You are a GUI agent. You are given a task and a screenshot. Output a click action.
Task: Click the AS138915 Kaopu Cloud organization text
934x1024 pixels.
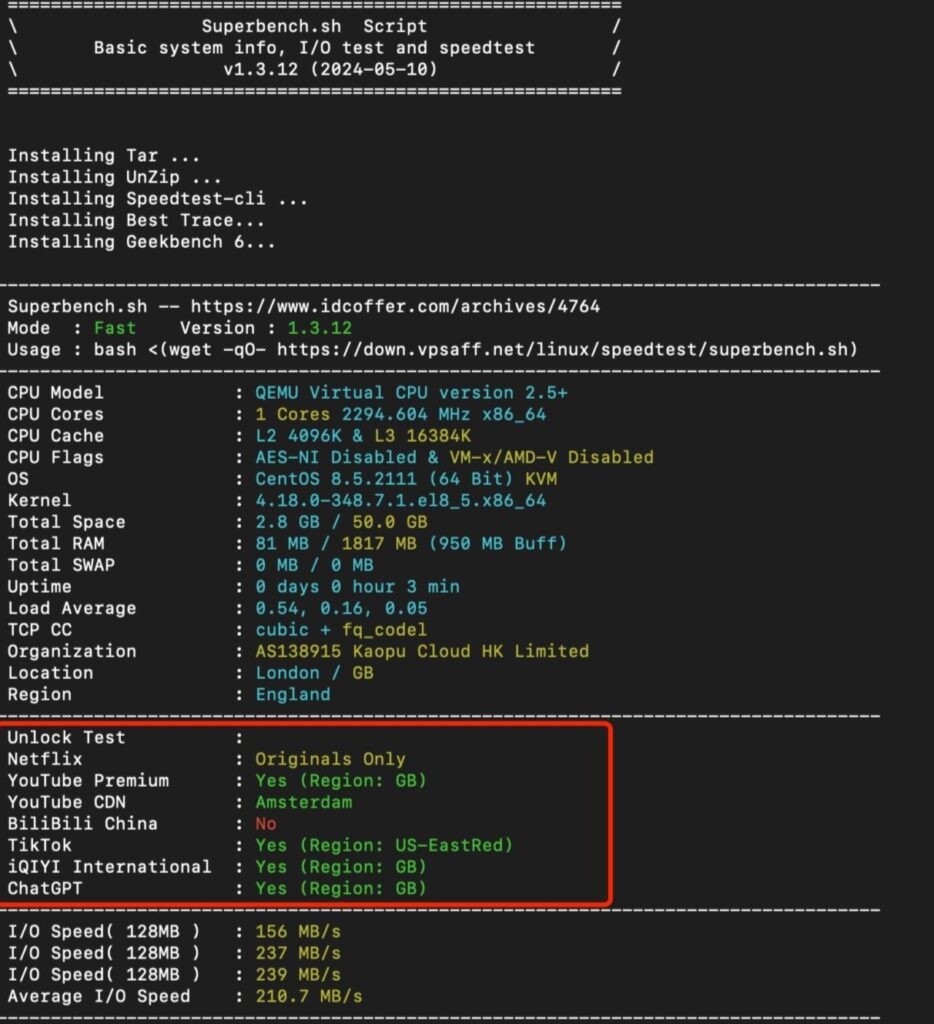coord(422,651)
